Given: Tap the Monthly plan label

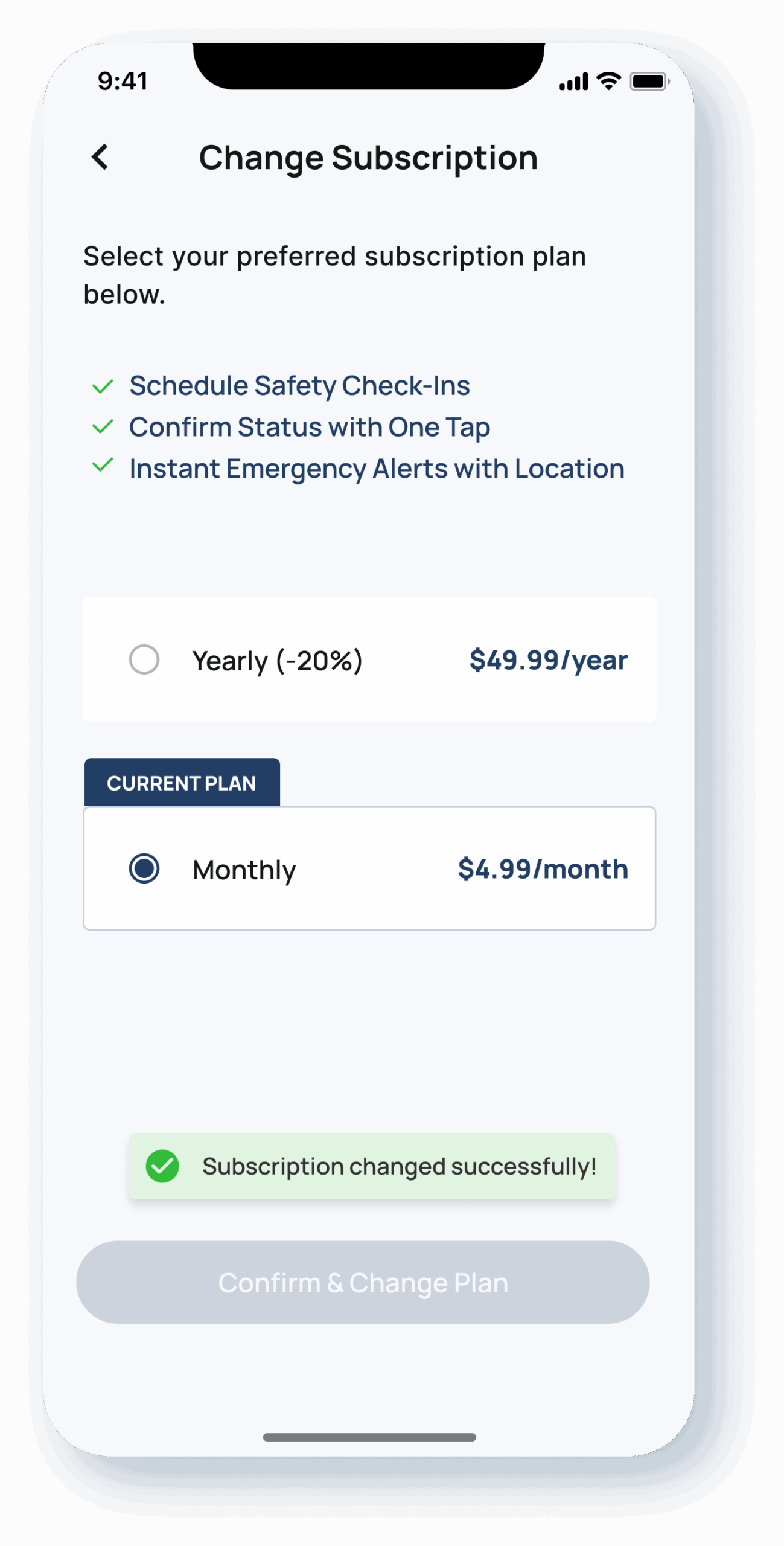Looking at the screenshot, I should [x=244, y=870].
